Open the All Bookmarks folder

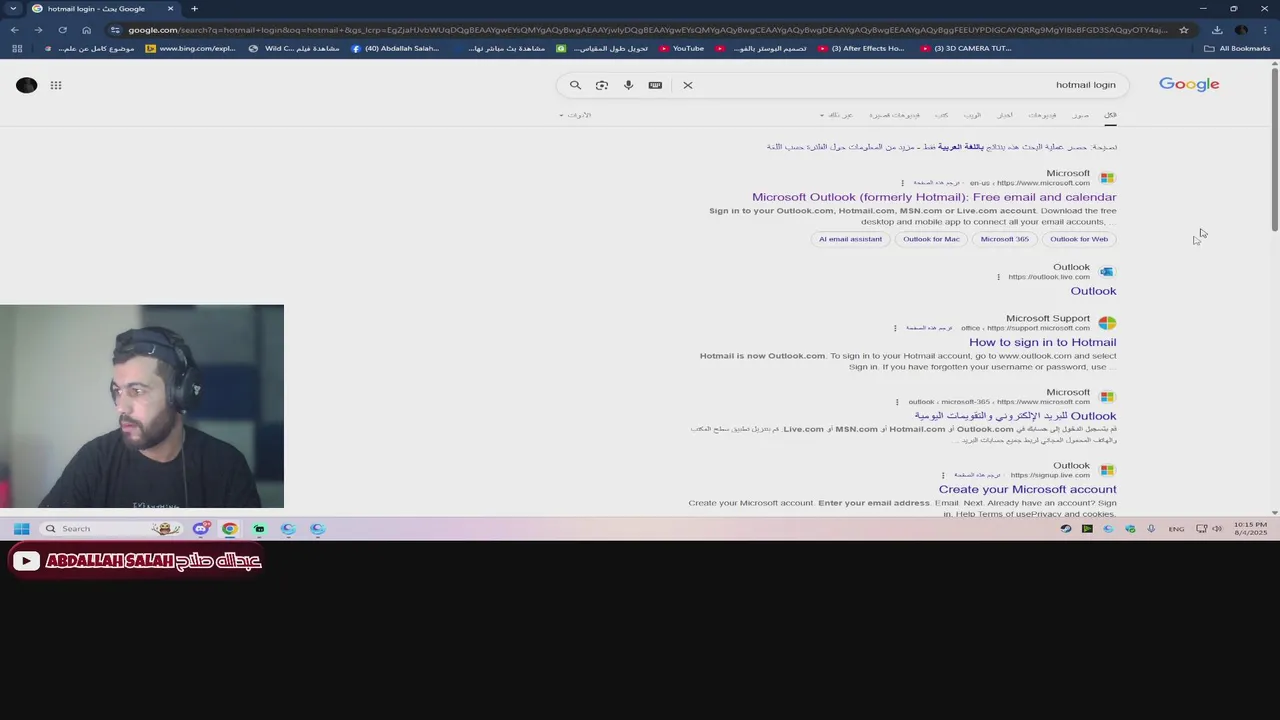point(1237,48)
